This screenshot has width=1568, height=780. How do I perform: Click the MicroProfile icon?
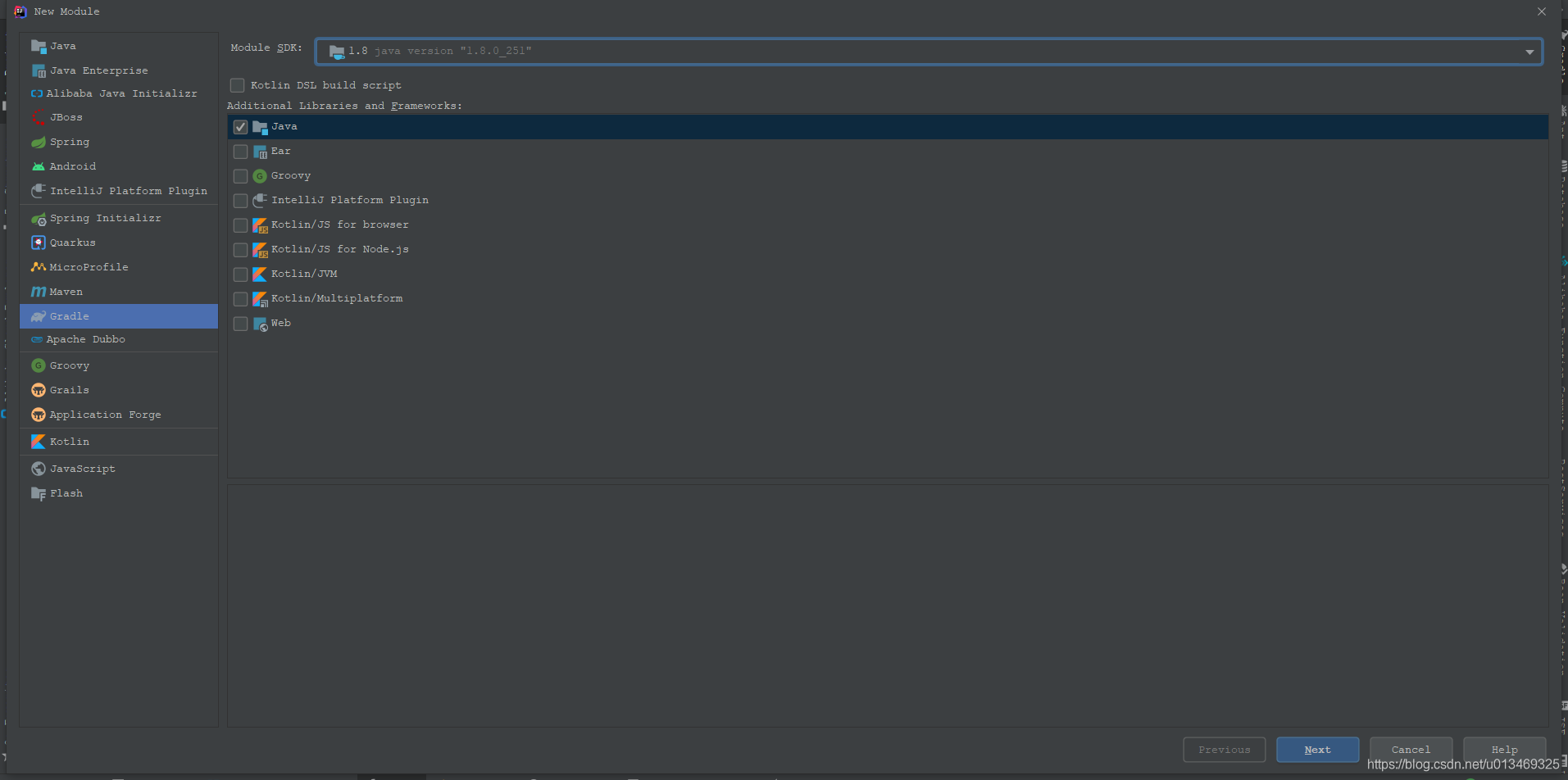(39, 268)
